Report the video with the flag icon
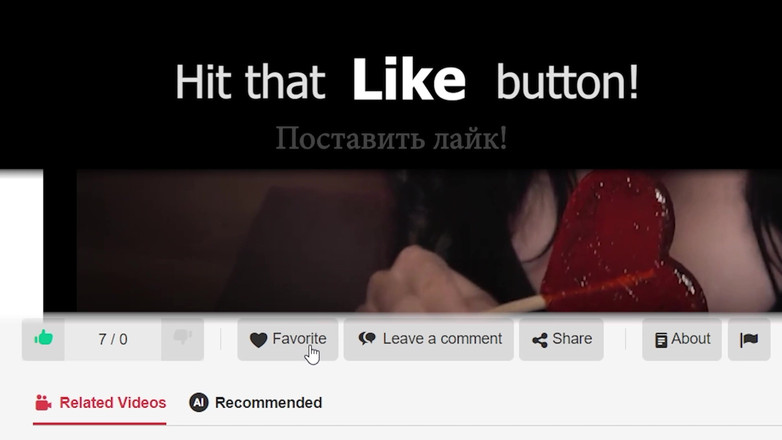The height and width of the screenshot is (440, 782). (749, 340)
